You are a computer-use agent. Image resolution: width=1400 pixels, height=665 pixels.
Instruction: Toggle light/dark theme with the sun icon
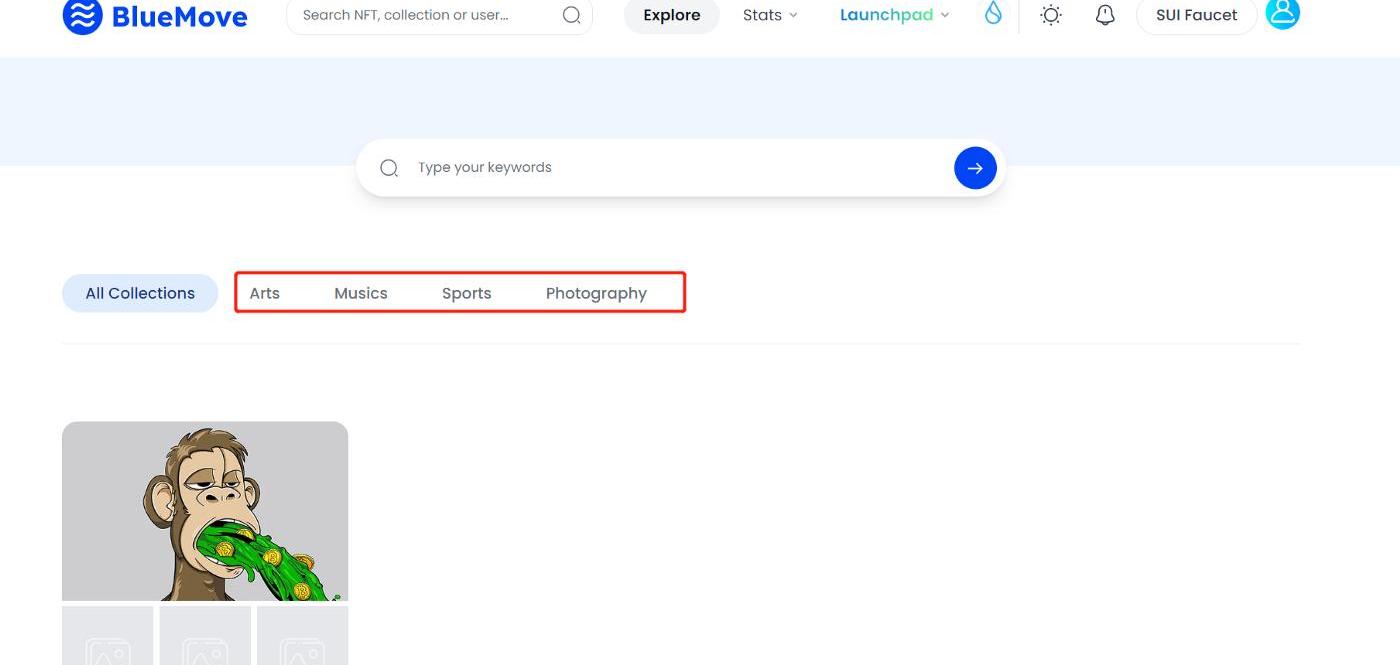[1050, 15]
